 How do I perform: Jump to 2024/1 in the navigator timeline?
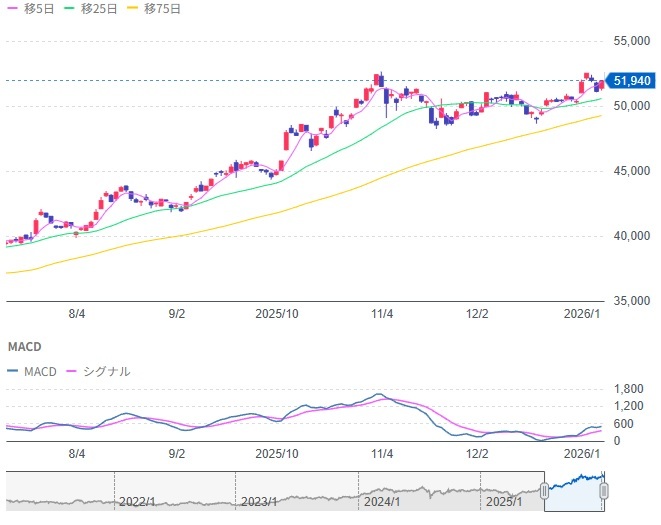[x=381, y=501]
